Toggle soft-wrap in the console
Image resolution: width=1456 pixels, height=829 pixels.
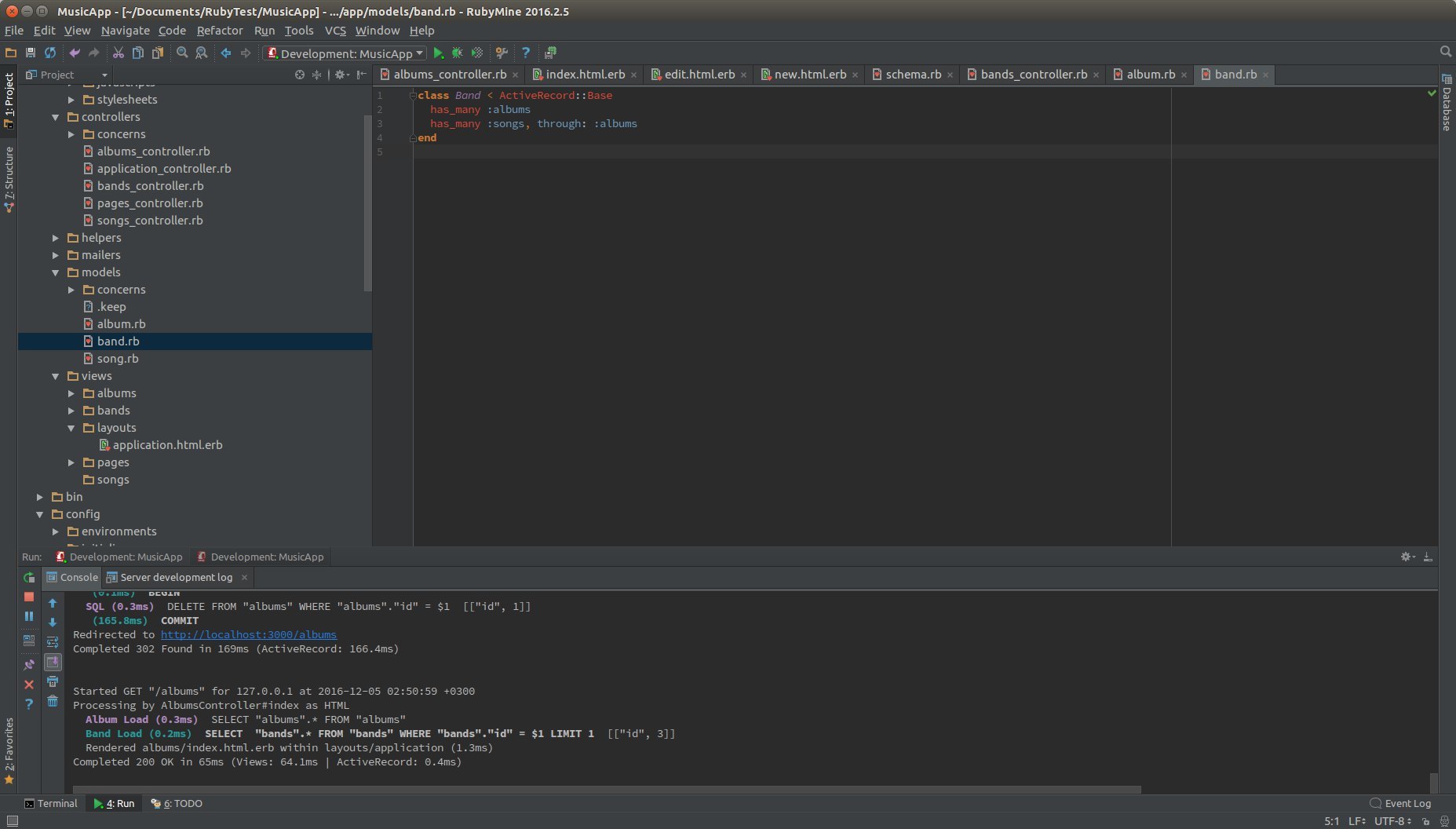click(x=53, y=642)
